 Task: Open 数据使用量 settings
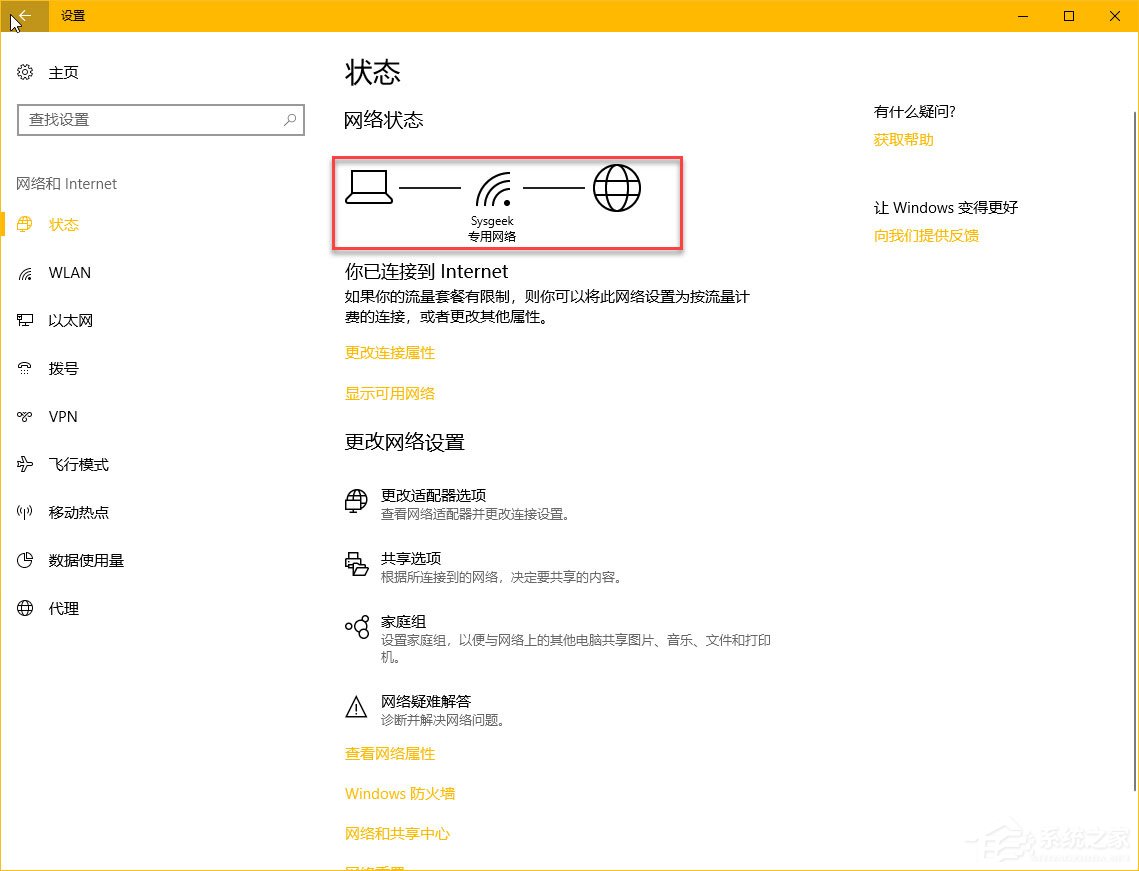[84, 560]
